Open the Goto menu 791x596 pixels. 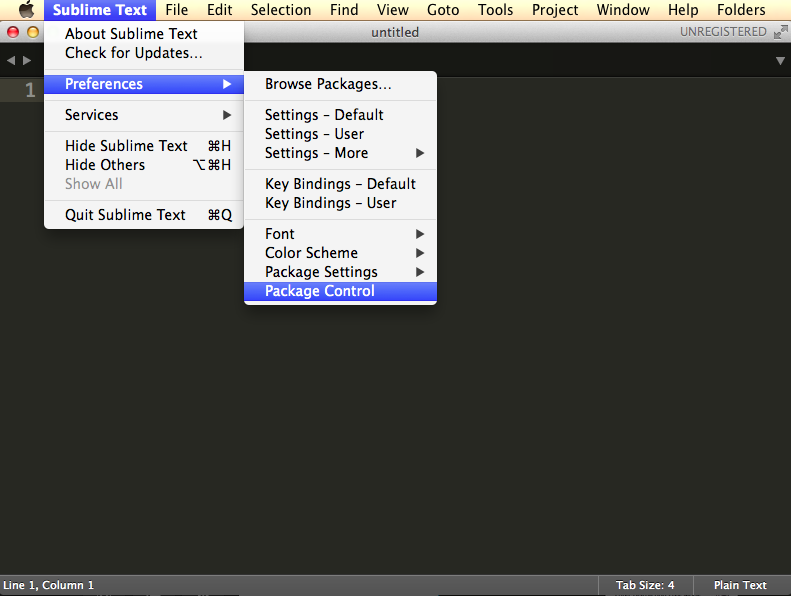point(443,10)
